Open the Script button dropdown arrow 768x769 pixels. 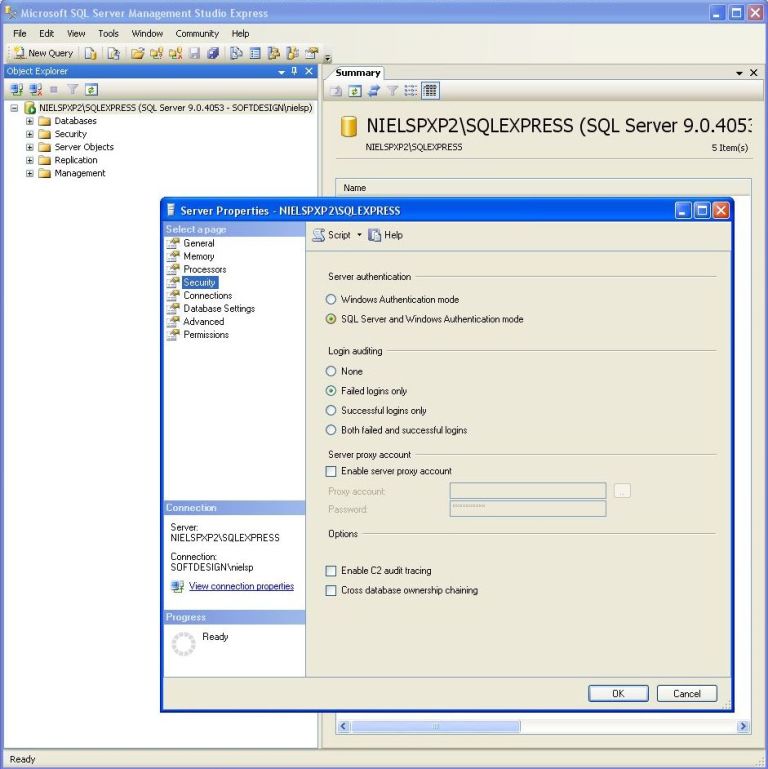[359, 235]
